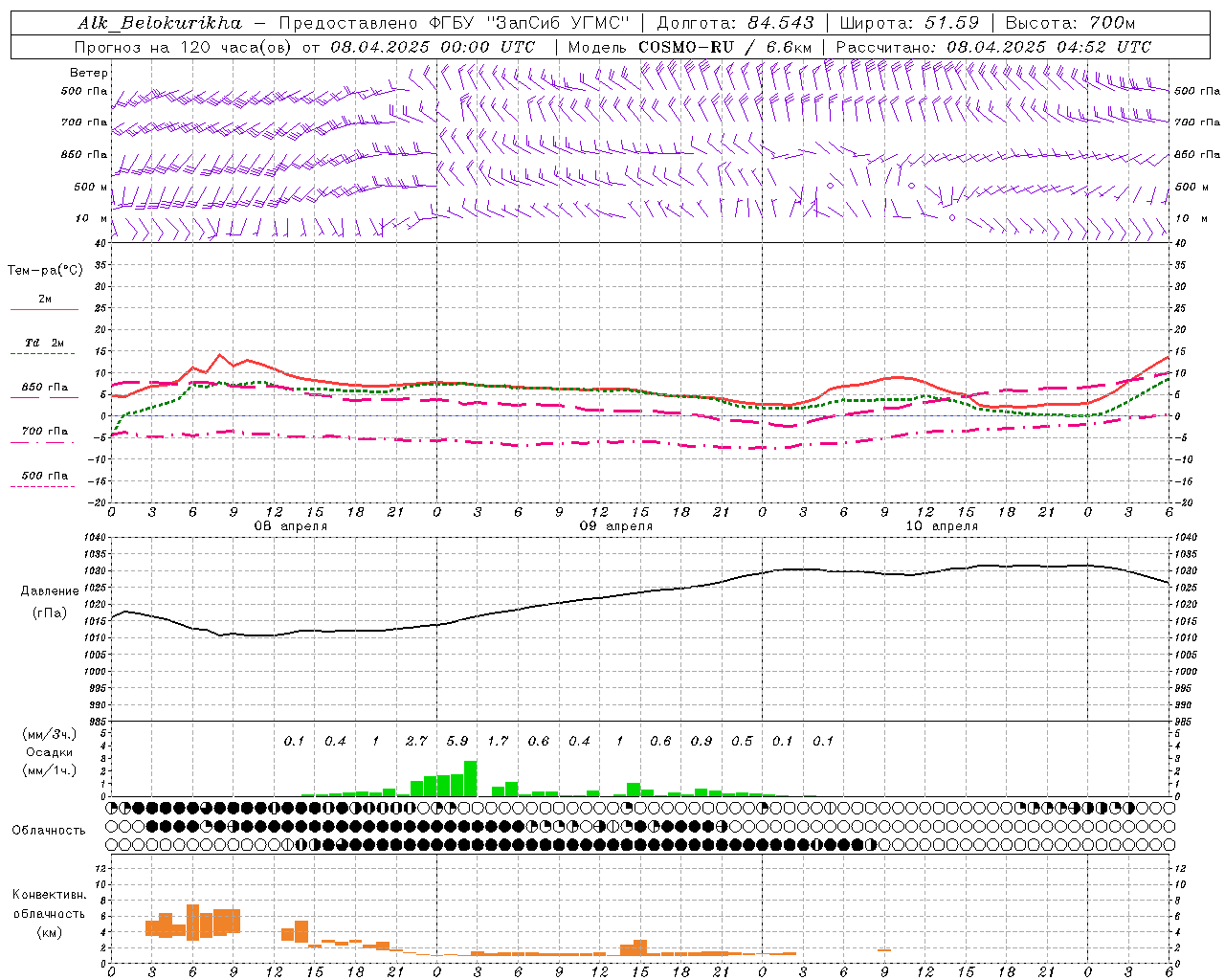Click the 'Осадки' precipitation label
Image resolution: width=1225 pixels, height=980 pixels.
(x=49, y=752)
